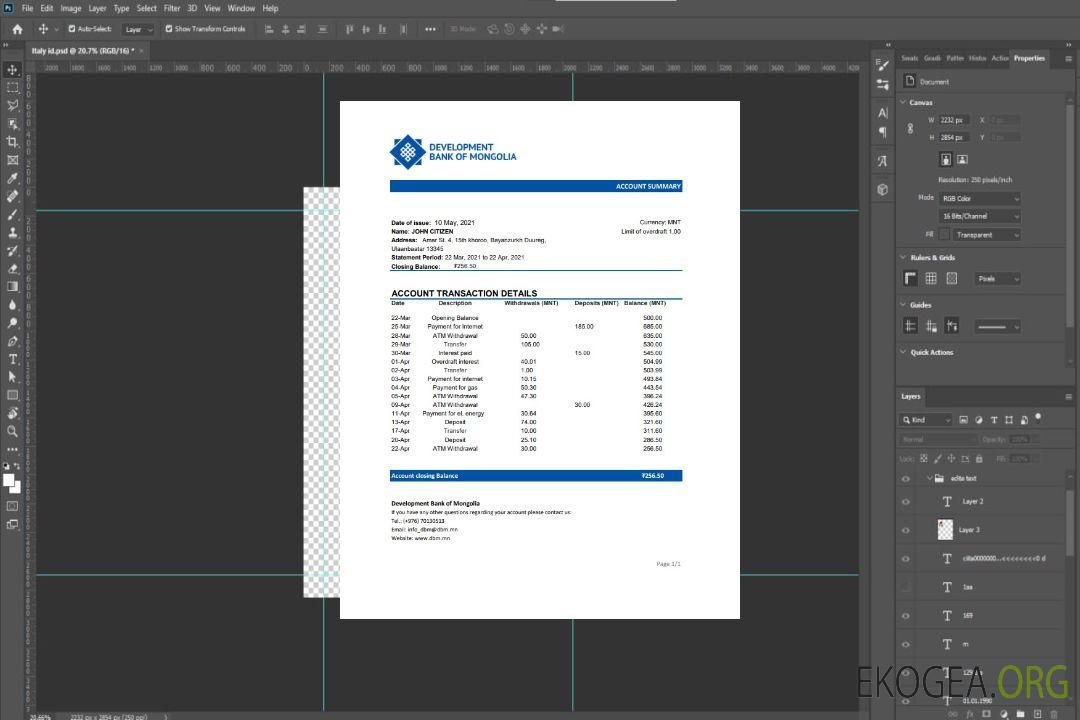Open the guide line style dropdown

[997, 327]
